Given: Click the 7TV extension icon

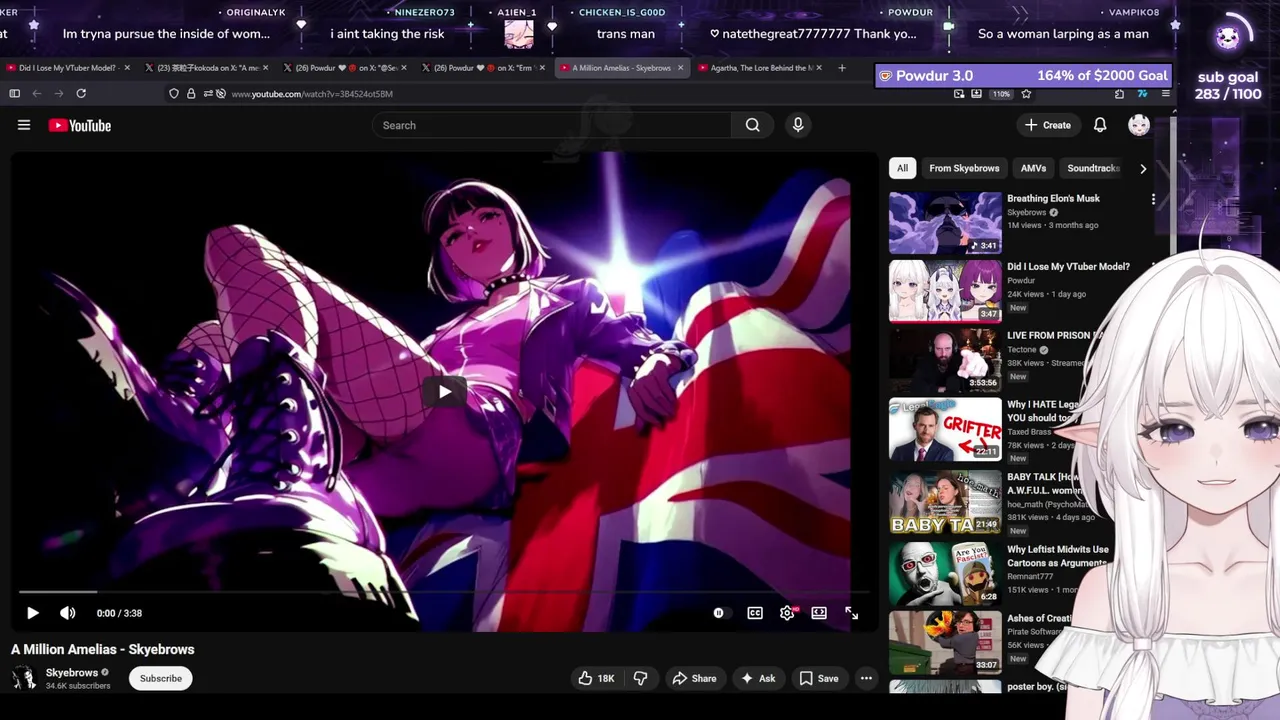Looking at the screenshot, I should [1143, 93].
